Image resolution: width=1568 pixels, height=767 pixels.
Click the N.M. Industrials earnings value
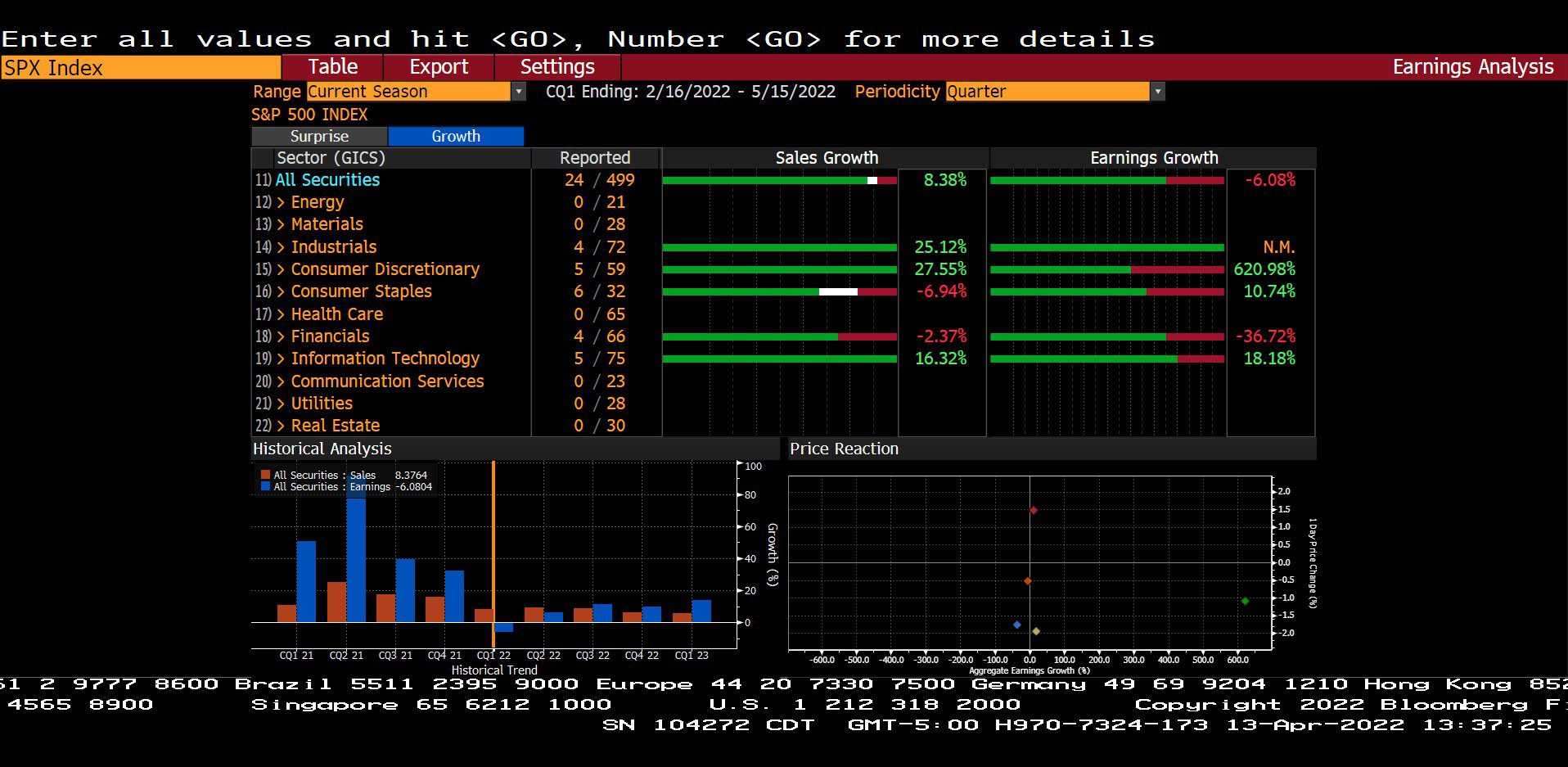tap(1279, 247)
